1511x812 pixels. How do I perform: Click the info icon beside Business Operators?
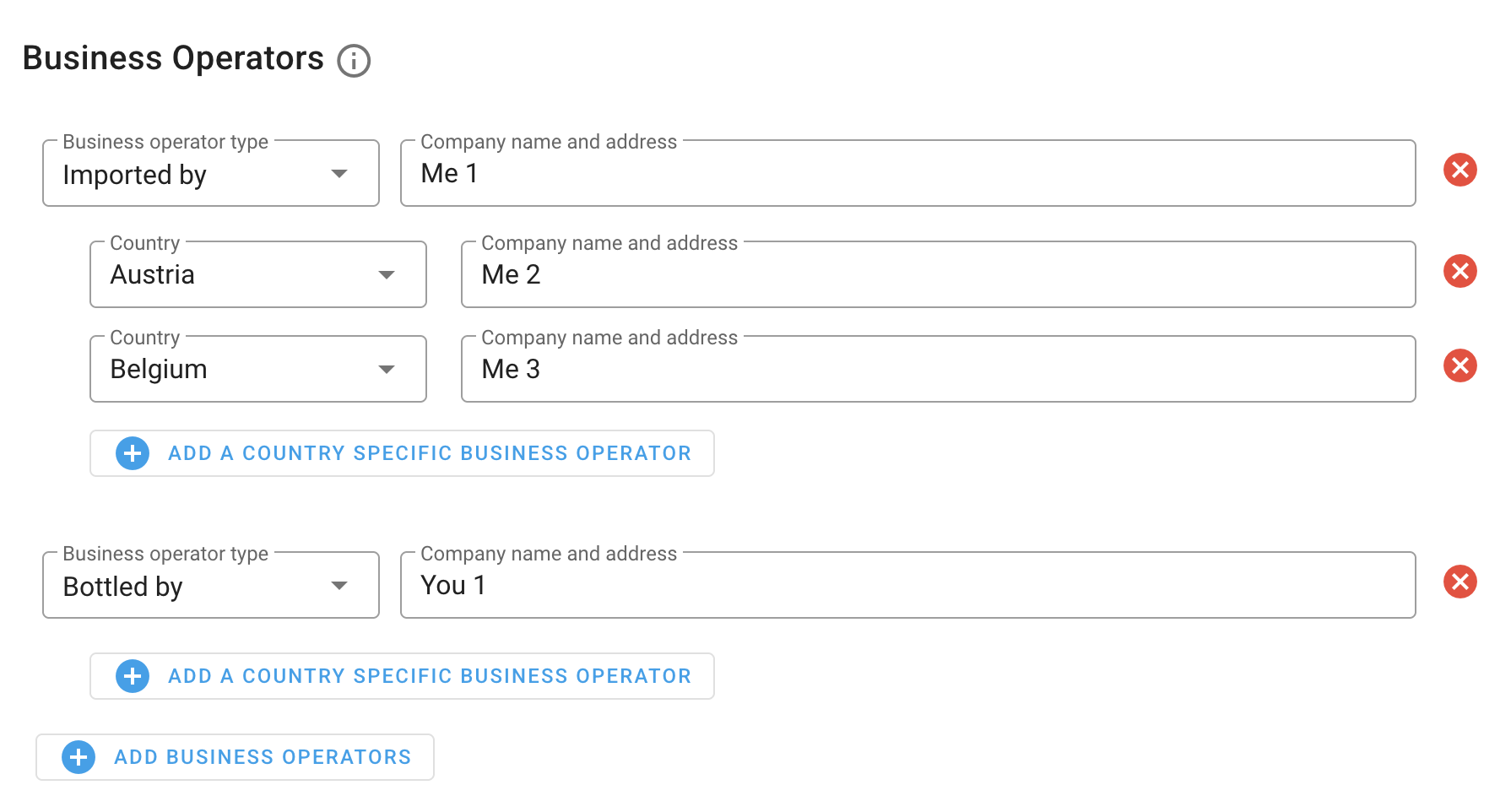click(354, 61)
